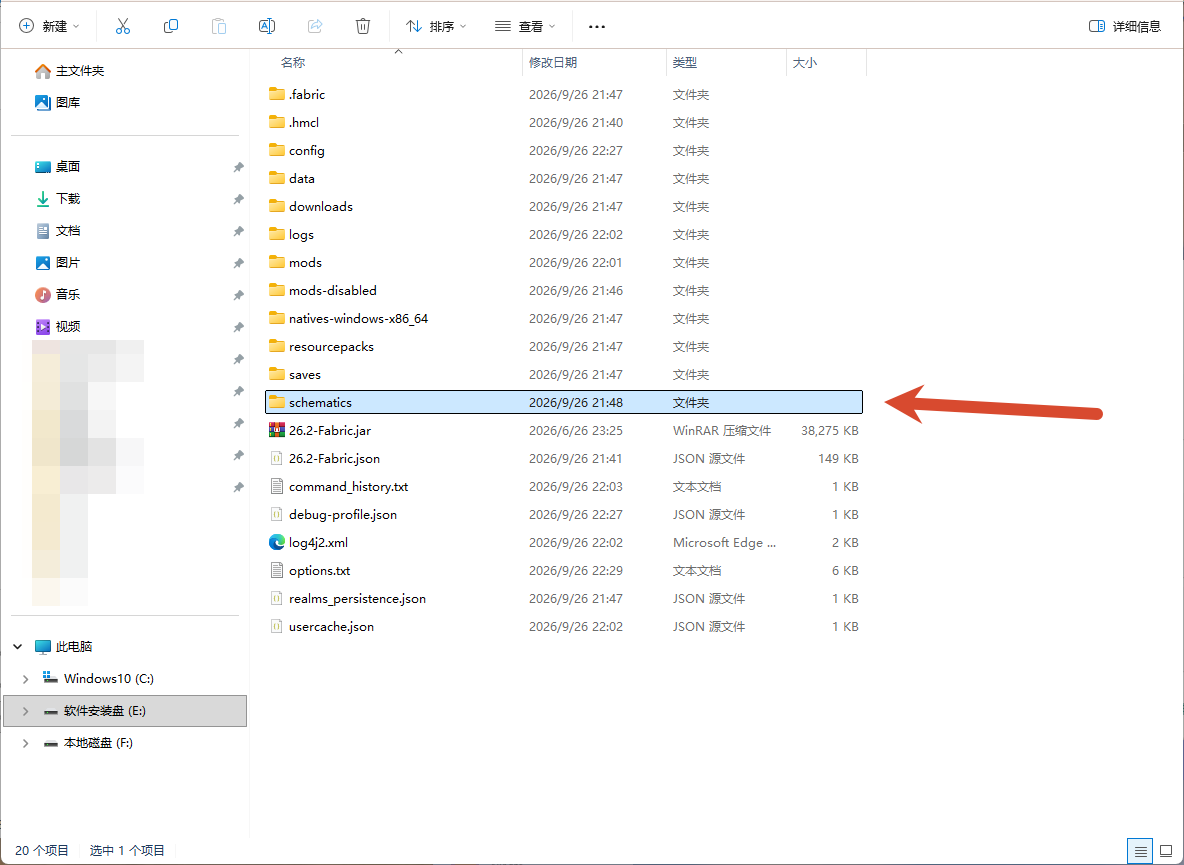1184x865 pixels.
Task: Click the Paste clipboard icon
Action: 218,26
